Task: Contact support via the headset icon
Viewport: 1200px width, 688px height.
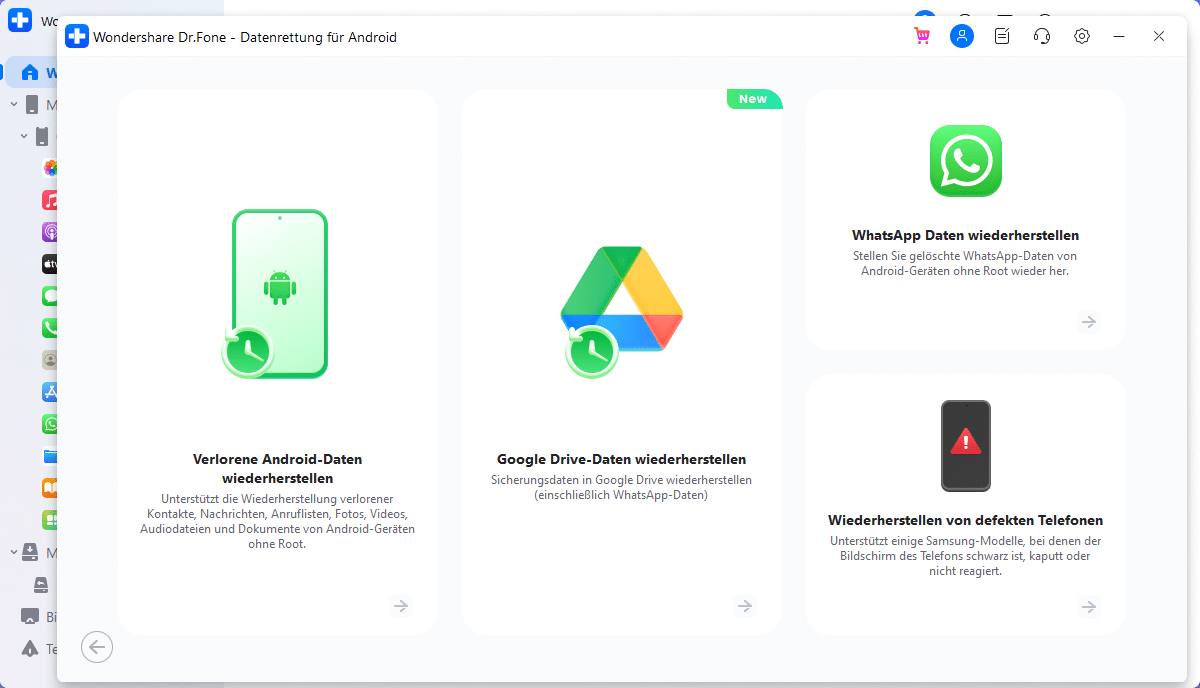Action: point(1042,36)
